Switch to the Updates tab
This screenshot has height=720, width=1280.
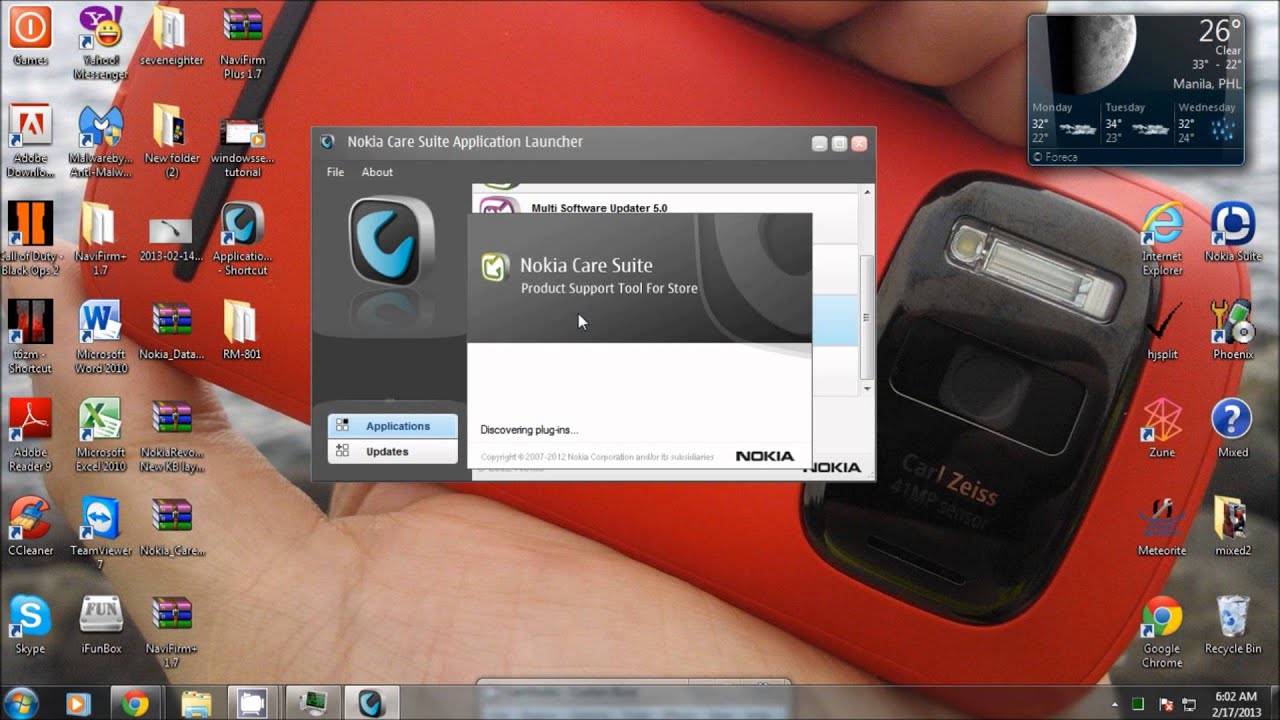coord(392,451)
